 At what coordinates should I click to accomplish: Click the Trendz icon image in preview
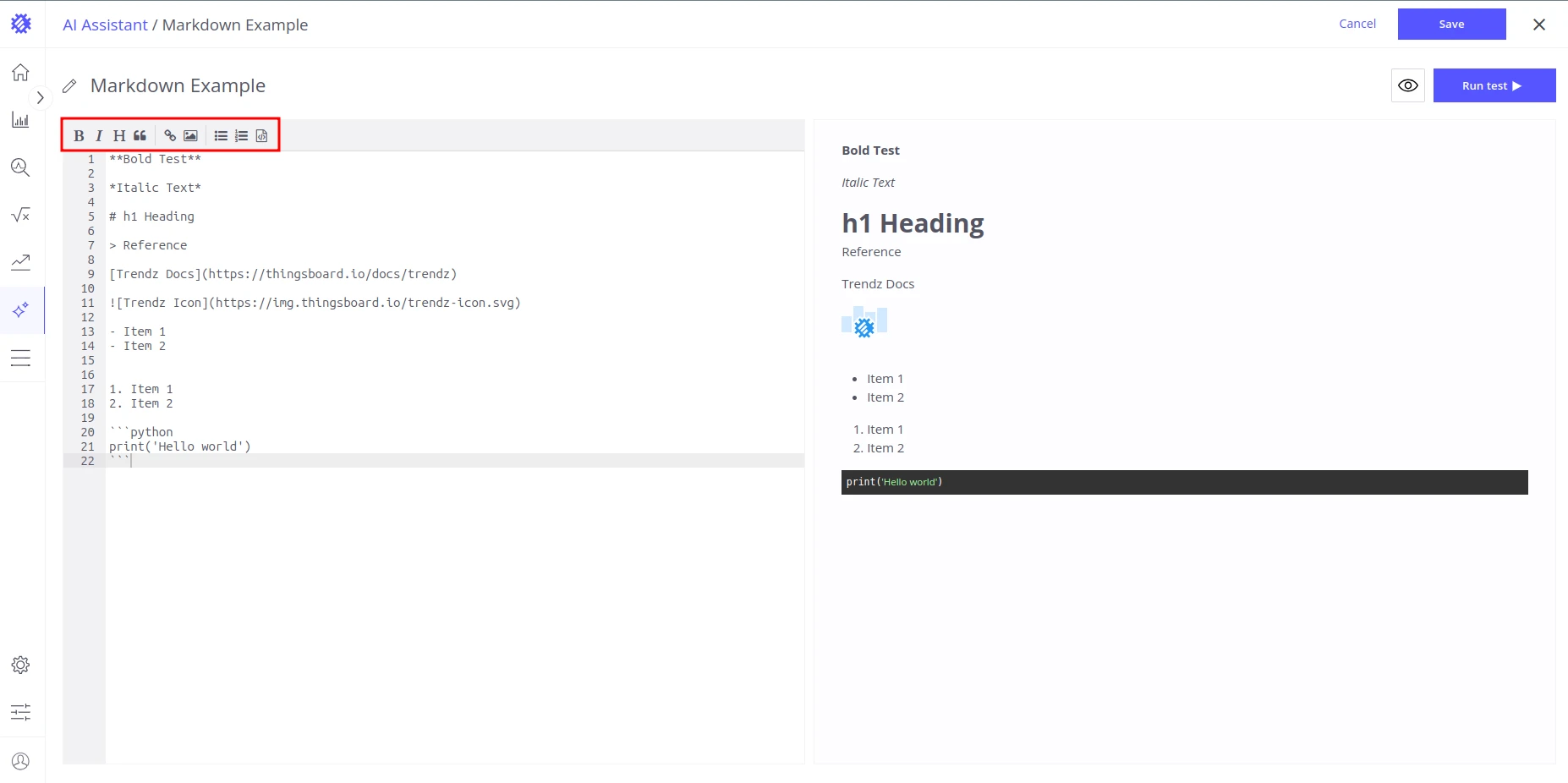864,322
